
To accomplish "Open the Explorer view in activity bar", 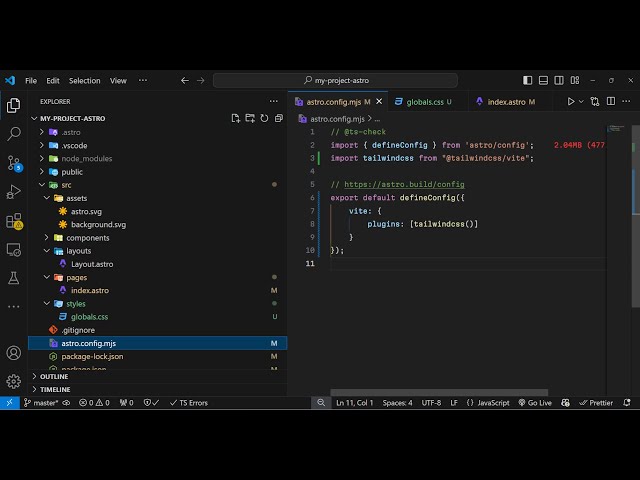I will [x=13, y=105].
